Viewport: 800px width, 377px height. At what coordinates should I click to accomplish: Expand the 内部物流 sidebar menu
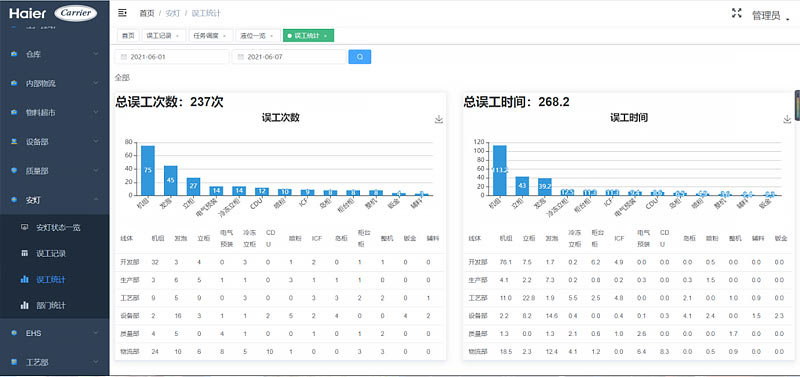click(x=55, y=83)
